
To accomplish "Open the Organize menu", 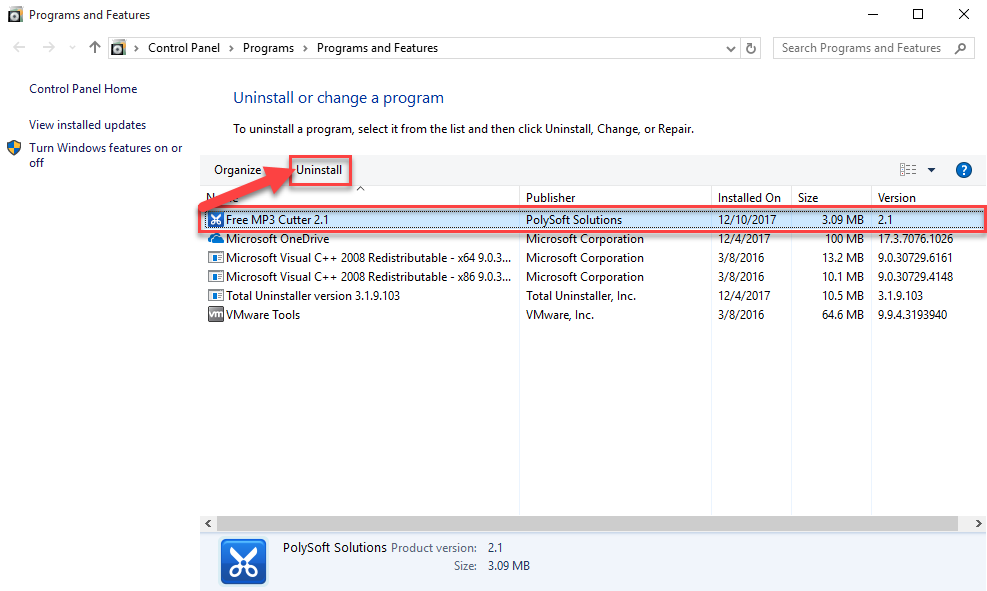I will click(237, 170).
